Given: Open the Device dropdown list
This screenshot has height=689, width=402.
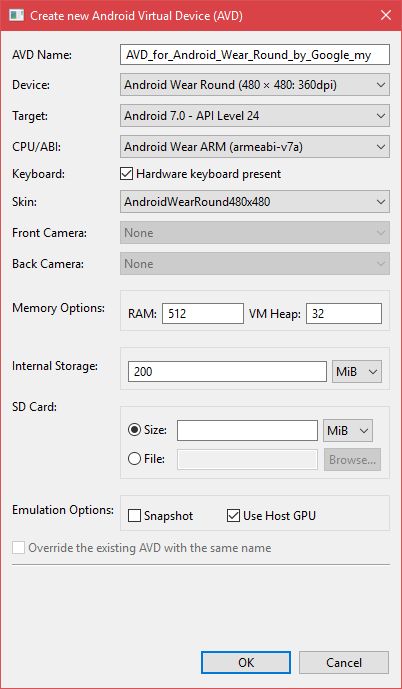Looking at the screenshot, I should (x=255, y=85).
